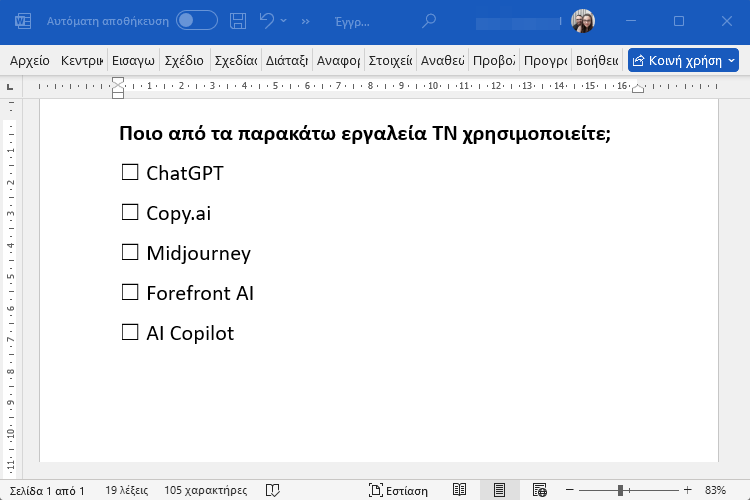Open the Στοιχεία αλληλογραφίας ribbon tab
The height and width of the screenshot is (500, 750).
click(390, 61)
